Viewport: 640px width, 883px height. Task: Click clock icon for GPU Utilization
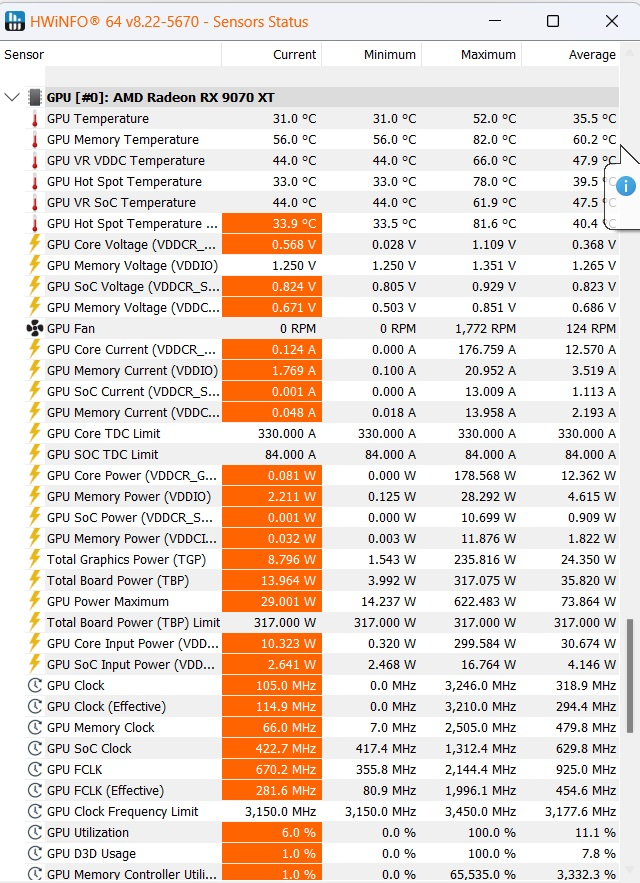point(35,832)
